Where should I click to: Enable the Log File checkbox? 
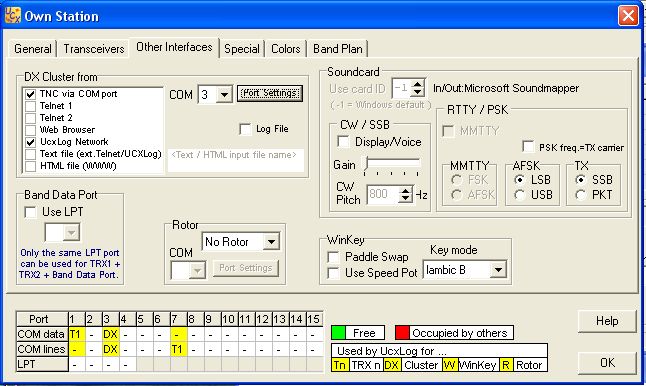click(245, 129)
